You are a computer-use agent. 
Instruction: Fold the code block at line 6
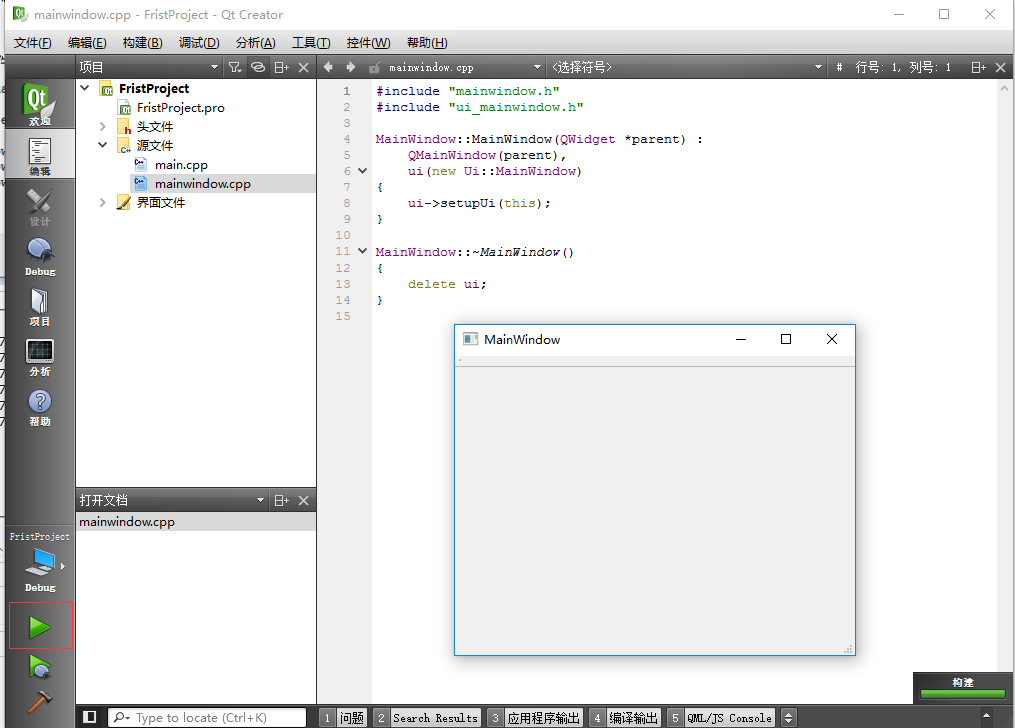click(x=362, y=171)
